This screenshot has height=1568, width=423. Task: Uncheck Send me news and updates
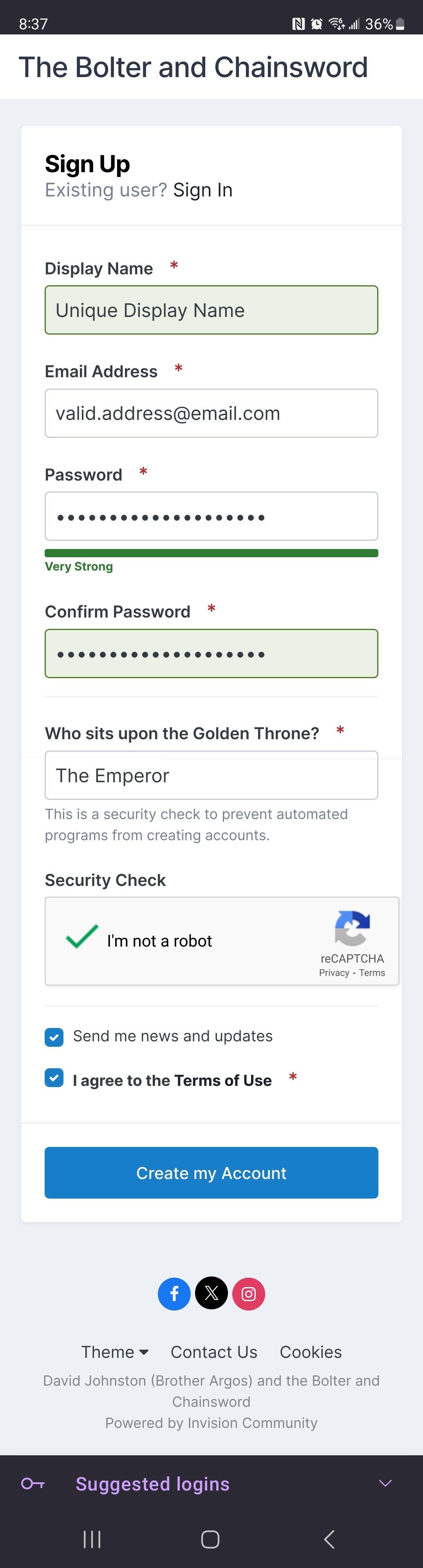point(54,1037)
